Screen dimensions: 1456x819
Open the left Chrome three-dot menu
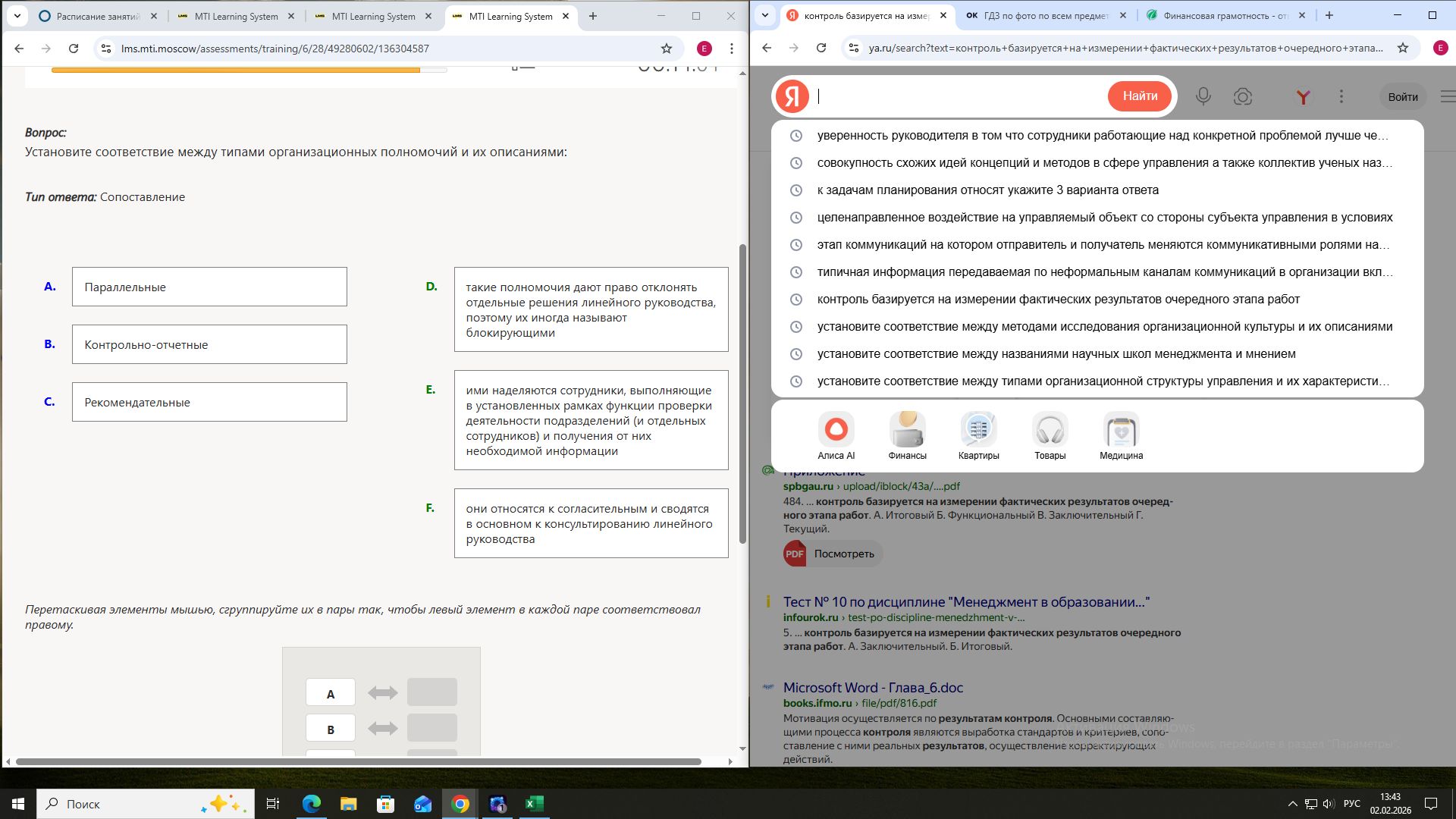point(731,49)
